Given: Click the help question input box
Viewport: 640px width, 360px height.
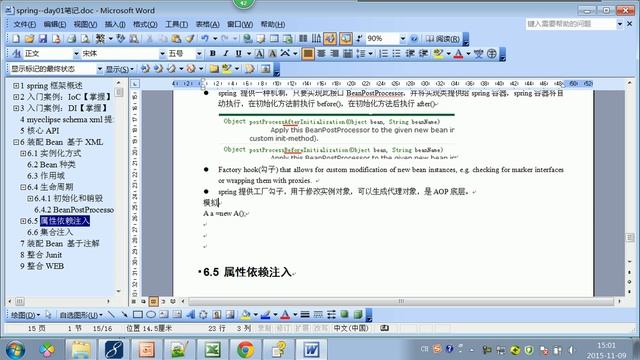Looking at the screenshot, I should [x=570, y=24].
